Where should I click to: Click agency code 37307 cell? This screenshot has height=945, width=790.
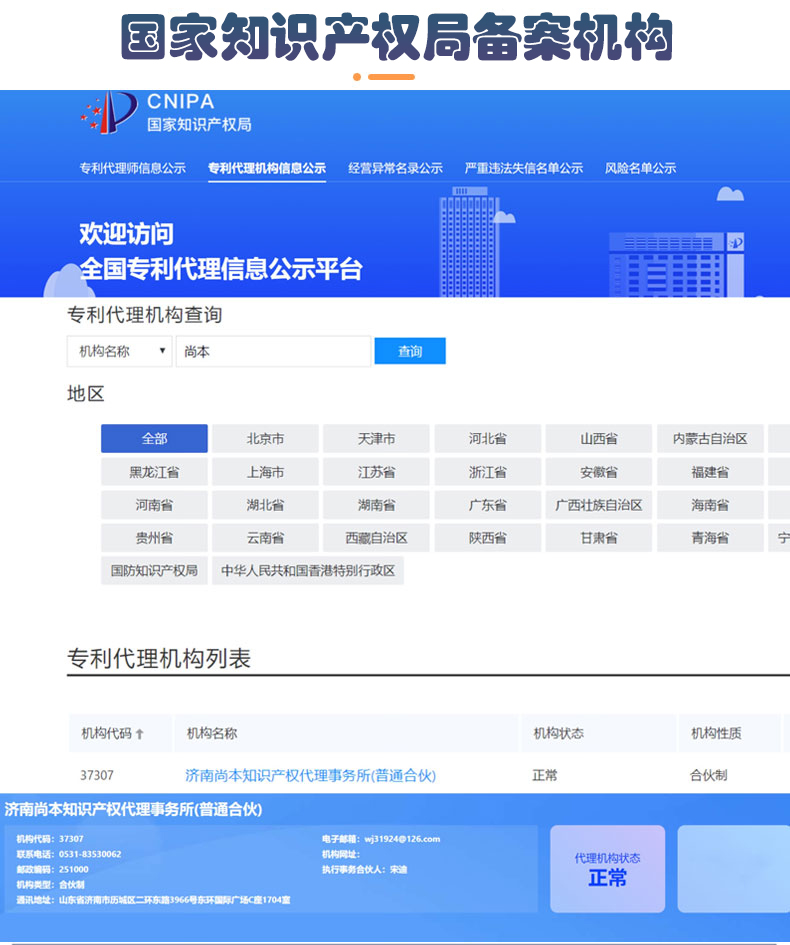coord(97,776)
